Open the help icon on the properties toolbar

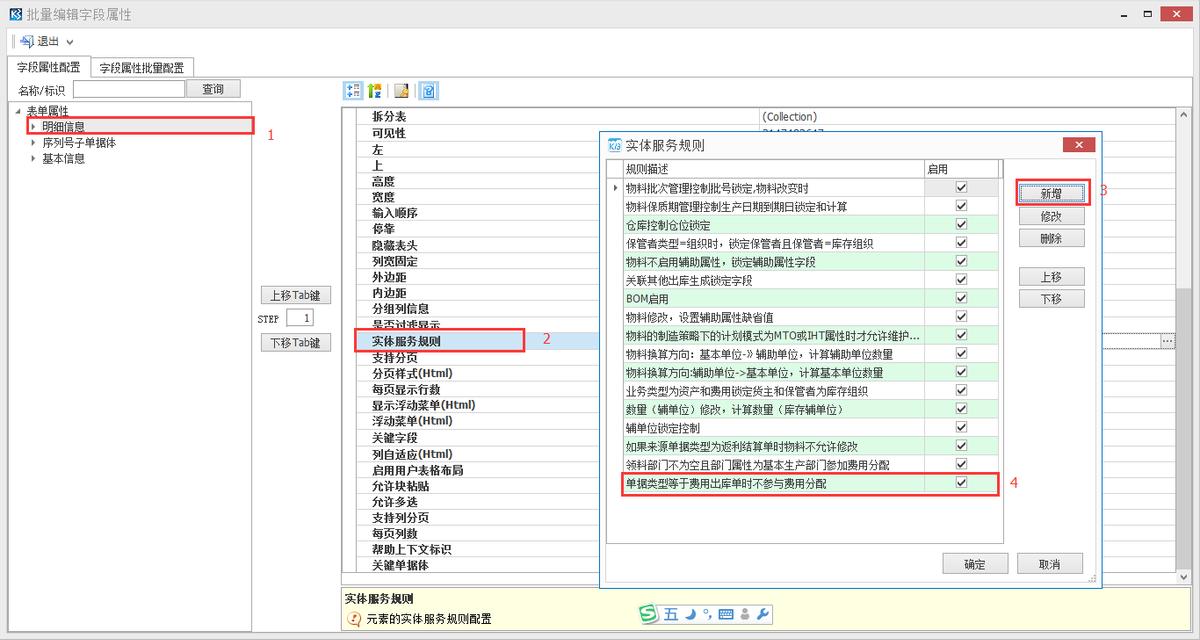430,91
